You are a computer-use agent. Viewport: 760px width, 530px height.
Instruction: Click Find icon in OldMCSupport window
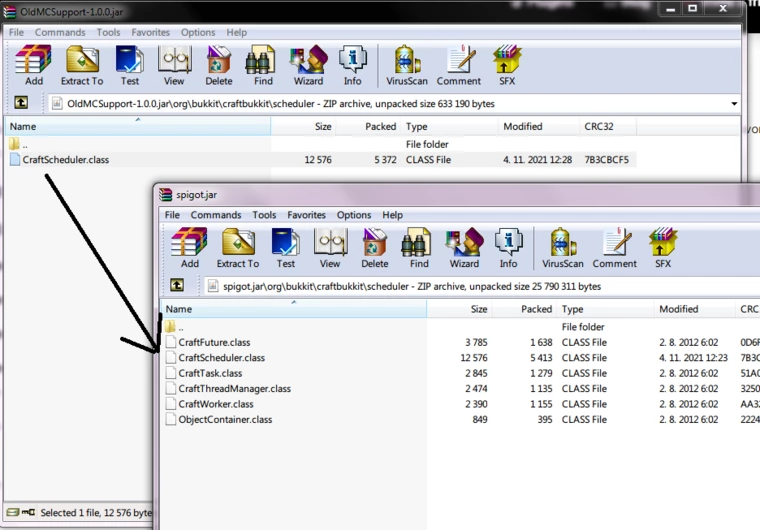click(x=263, y=65)
